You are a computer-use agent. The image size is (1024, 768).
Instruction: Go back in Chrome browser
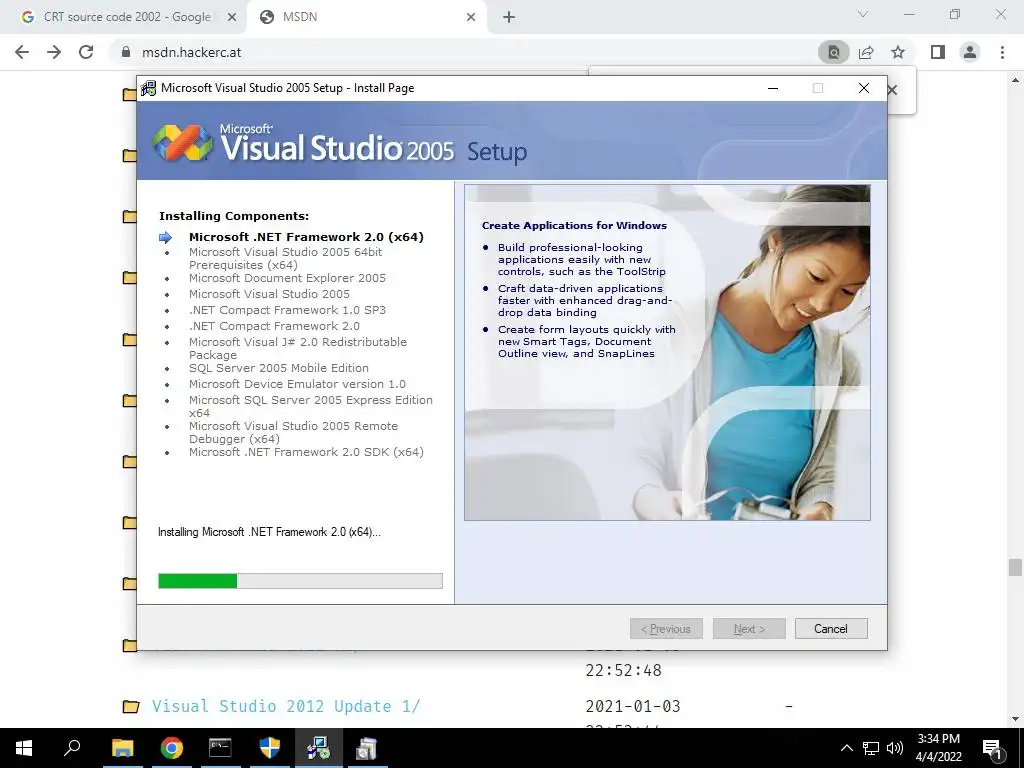point(22,52)
